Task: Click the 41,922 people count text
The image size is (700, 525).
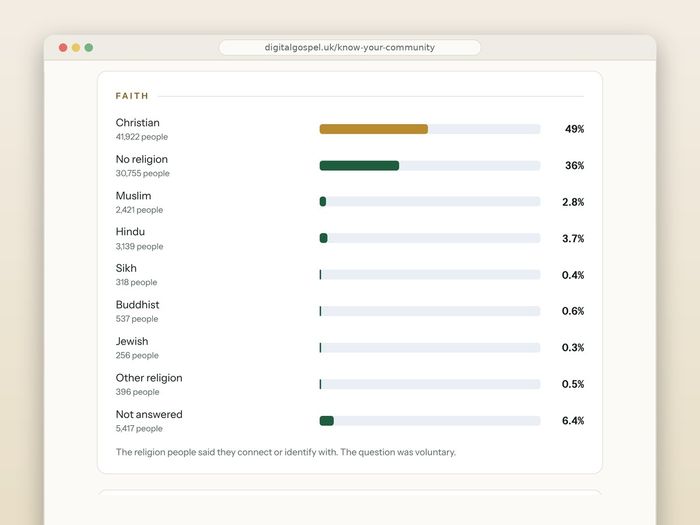Action: click(142, 137)
